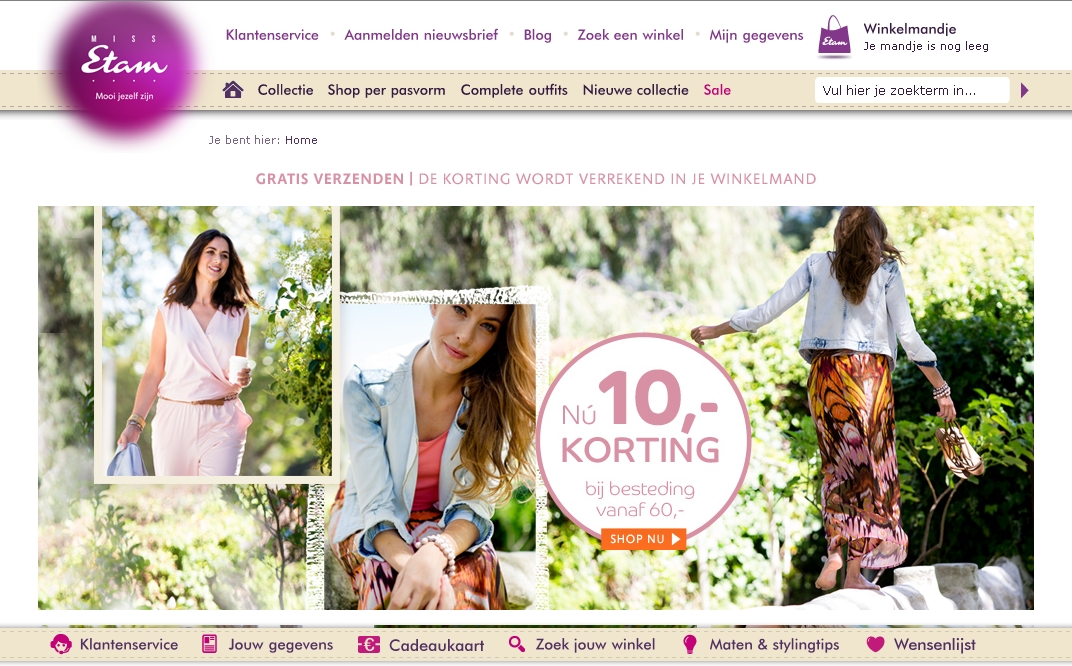The image size is (1072, 666).
Task: Select Nieuwe collectie in navigation
Action: (x=635, y=90)
